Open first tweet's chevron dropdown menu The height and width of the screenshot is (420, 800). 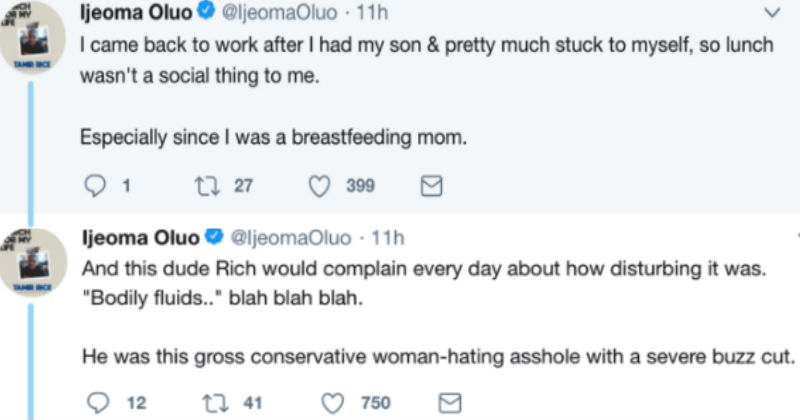pyautogui.click(x=769, y=14)
